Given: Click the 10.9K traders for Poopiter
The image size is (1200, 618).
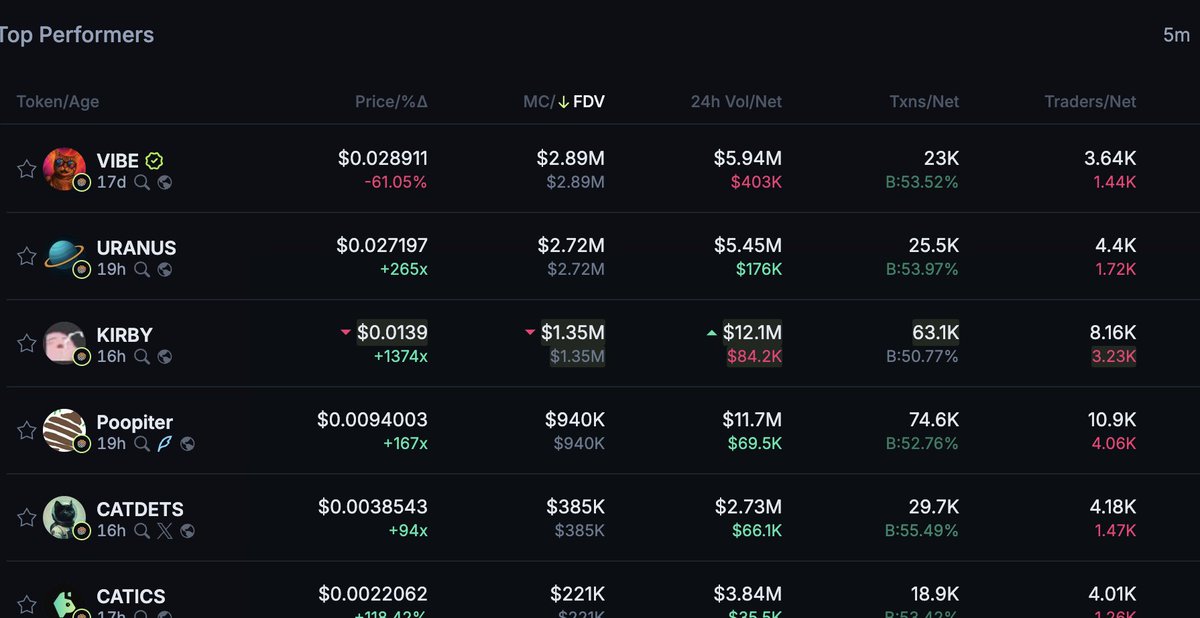Looking at the screenshot, I should click(1112, 419).
